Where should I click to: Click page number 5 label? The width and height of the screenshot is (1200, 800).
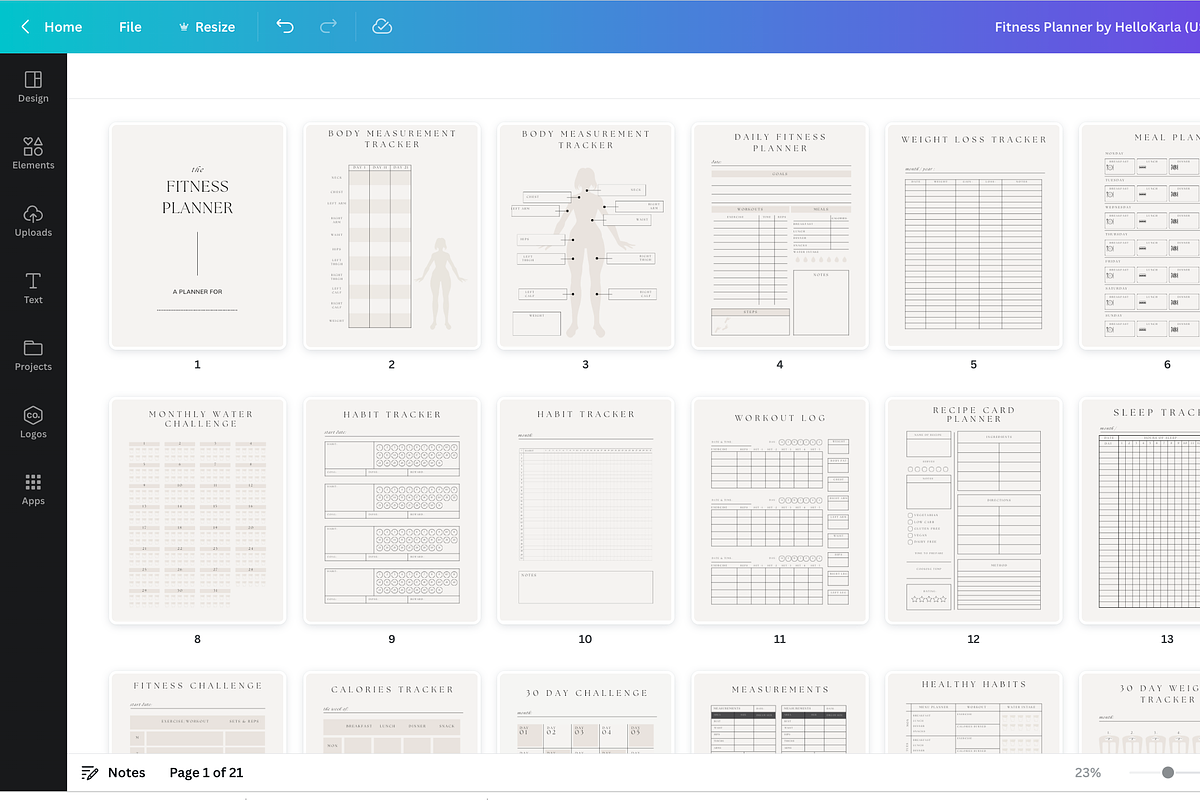pyautogui.click(x=973, y=365)
